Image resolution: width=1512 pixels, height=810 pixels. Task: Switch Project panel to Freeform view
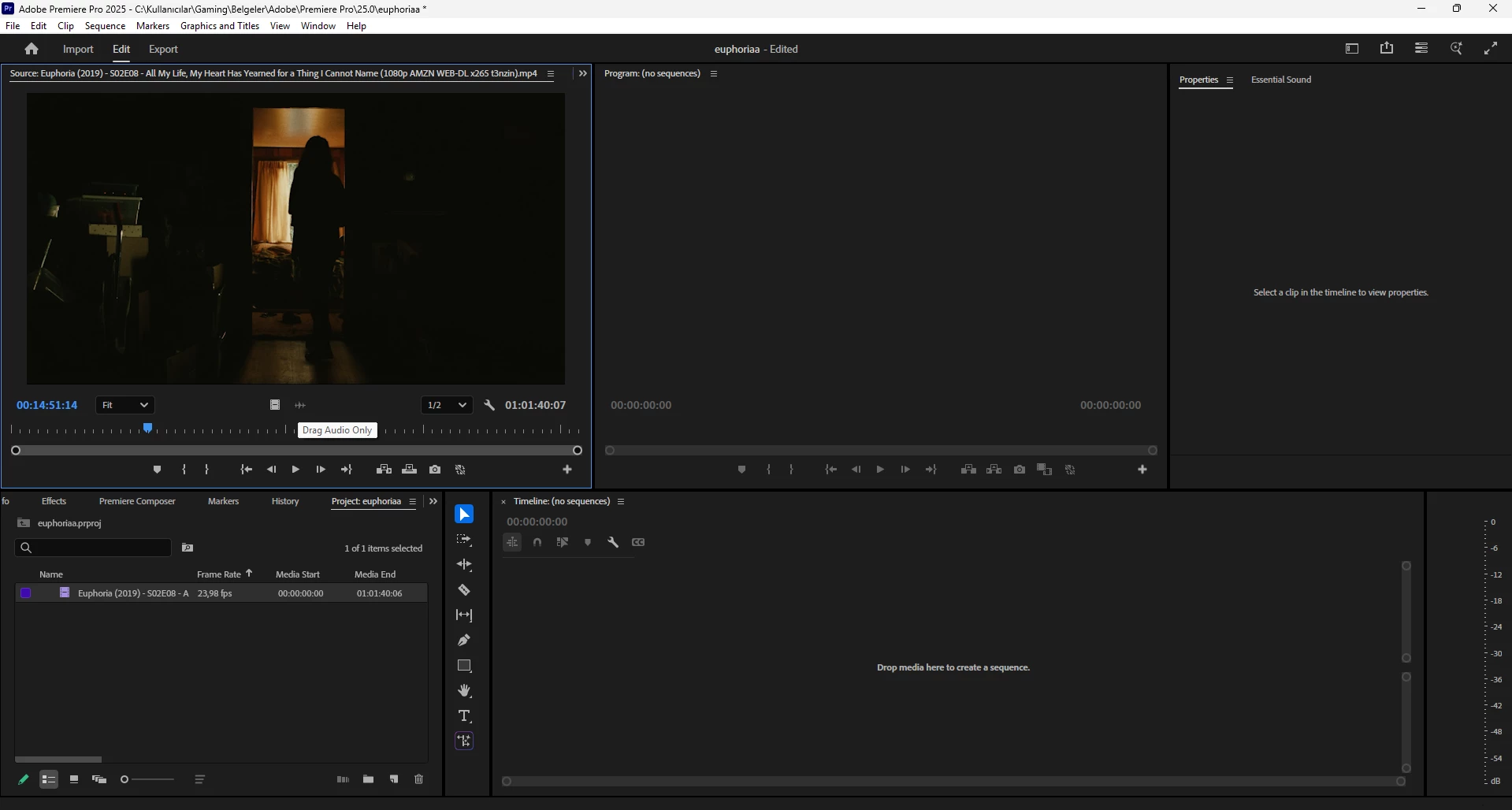[x=99, y=779]
